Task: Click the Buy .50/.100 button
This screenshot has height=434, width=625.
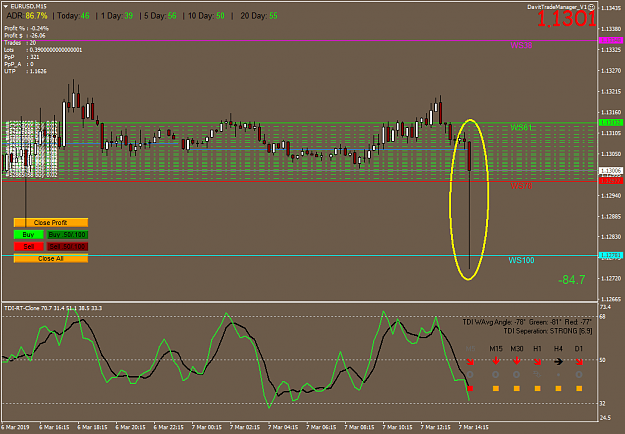Action: point(67,234)
